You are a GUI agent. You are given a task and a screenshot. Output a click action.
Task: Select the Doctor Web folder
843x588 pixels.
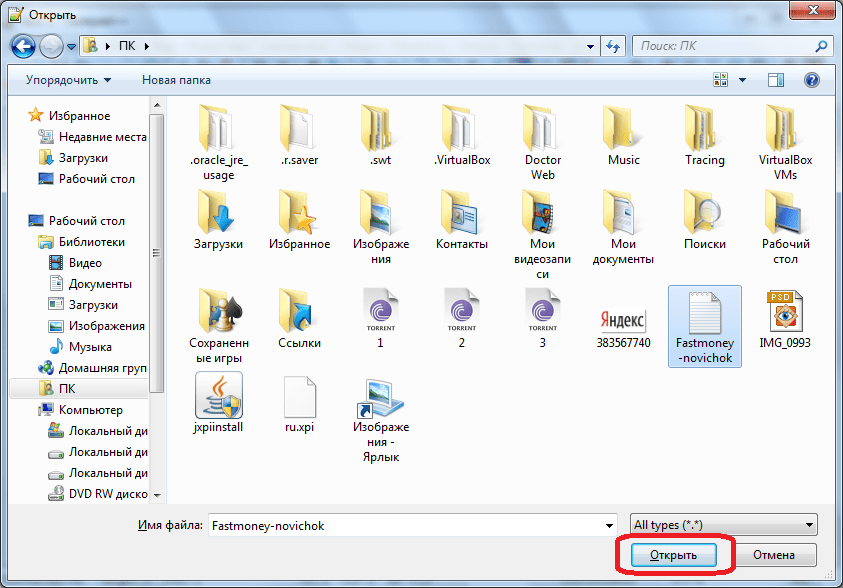542,142
